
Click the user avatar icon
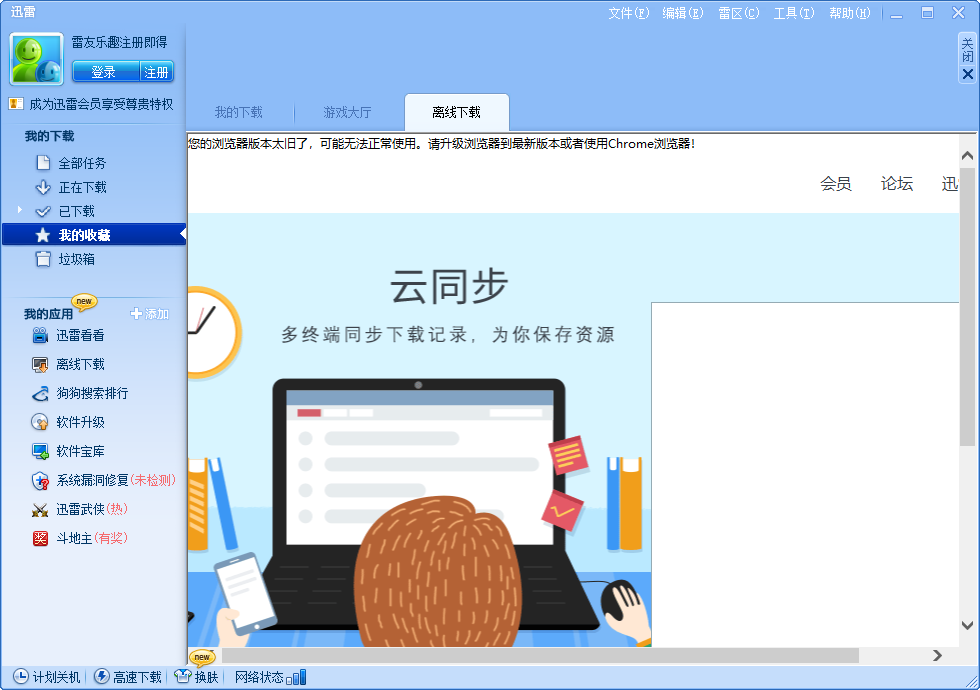tap(36, 59)
